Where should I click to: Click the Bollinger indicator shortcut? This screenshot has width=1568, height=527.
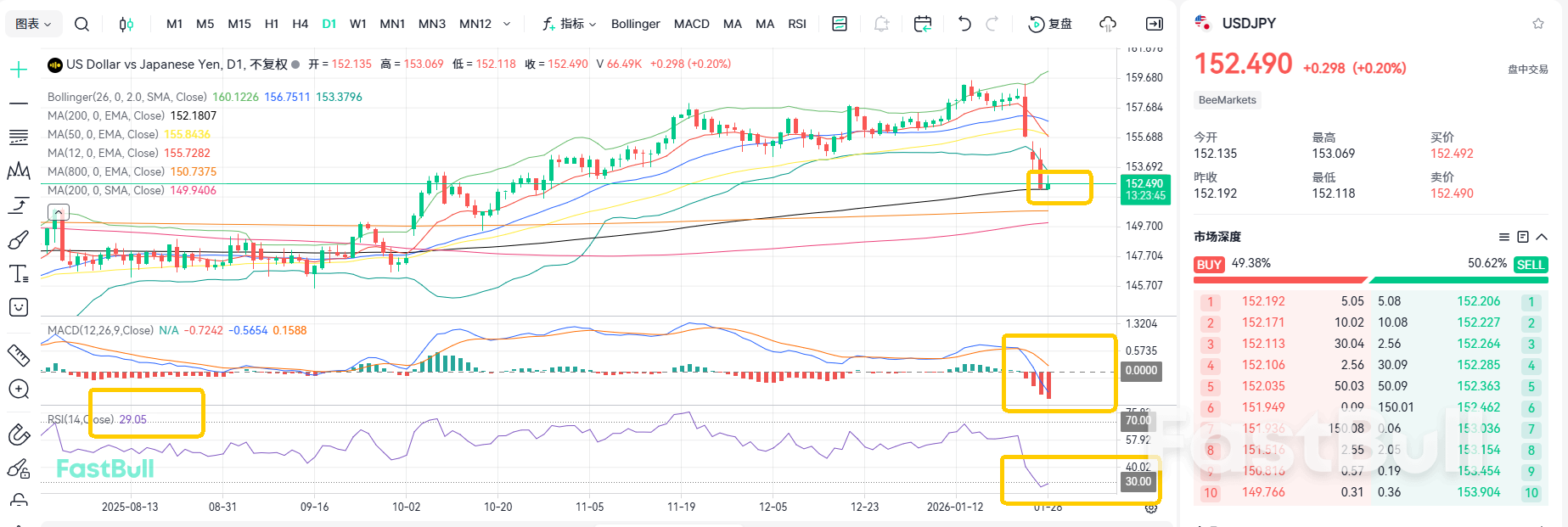635,24
